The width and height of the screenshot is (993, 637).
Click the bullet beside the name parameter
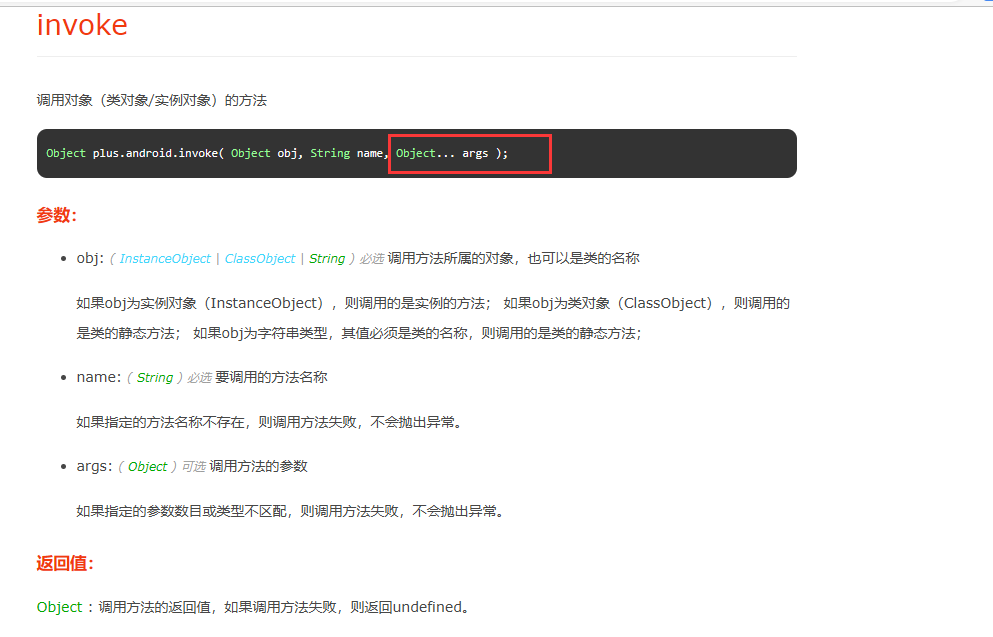(65, 378)
